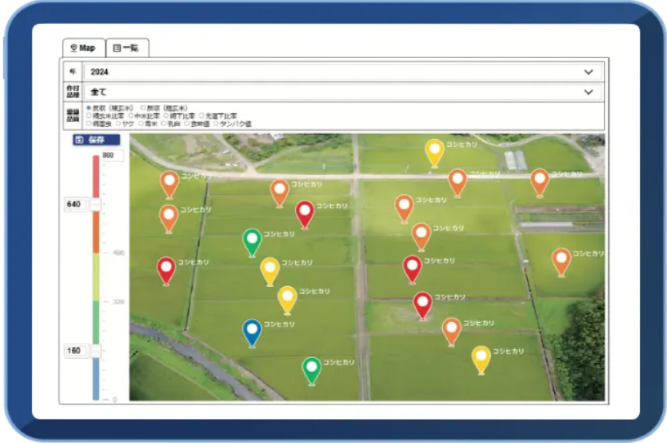Click the red pin on the left edge
The height and width of the screenshot is (443, 667).
[166, 268]
